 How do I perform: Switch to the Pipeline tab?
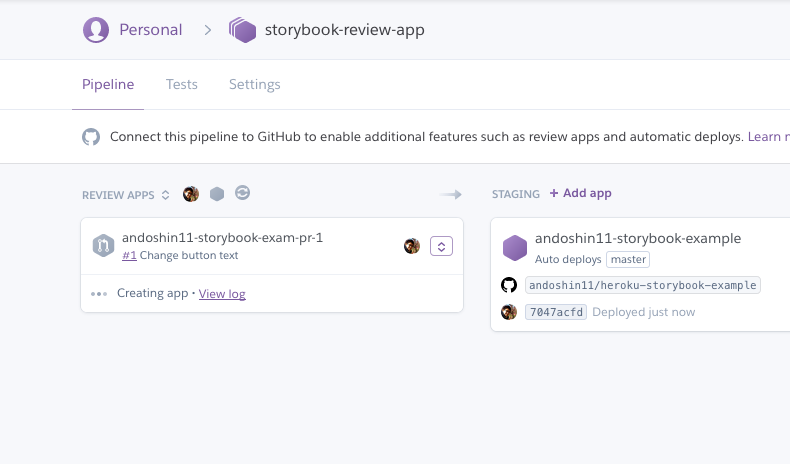pyautogui.click(x=108, y=84)
